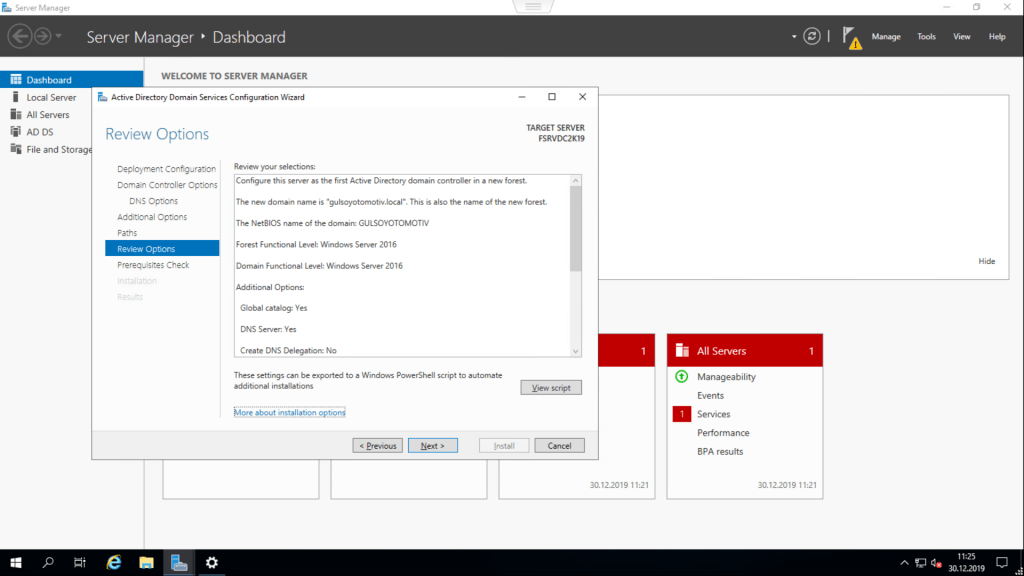The width and height of the screenshot is (1024, 576).
Task: Open the Manage menu
Action: coord(886,37)
